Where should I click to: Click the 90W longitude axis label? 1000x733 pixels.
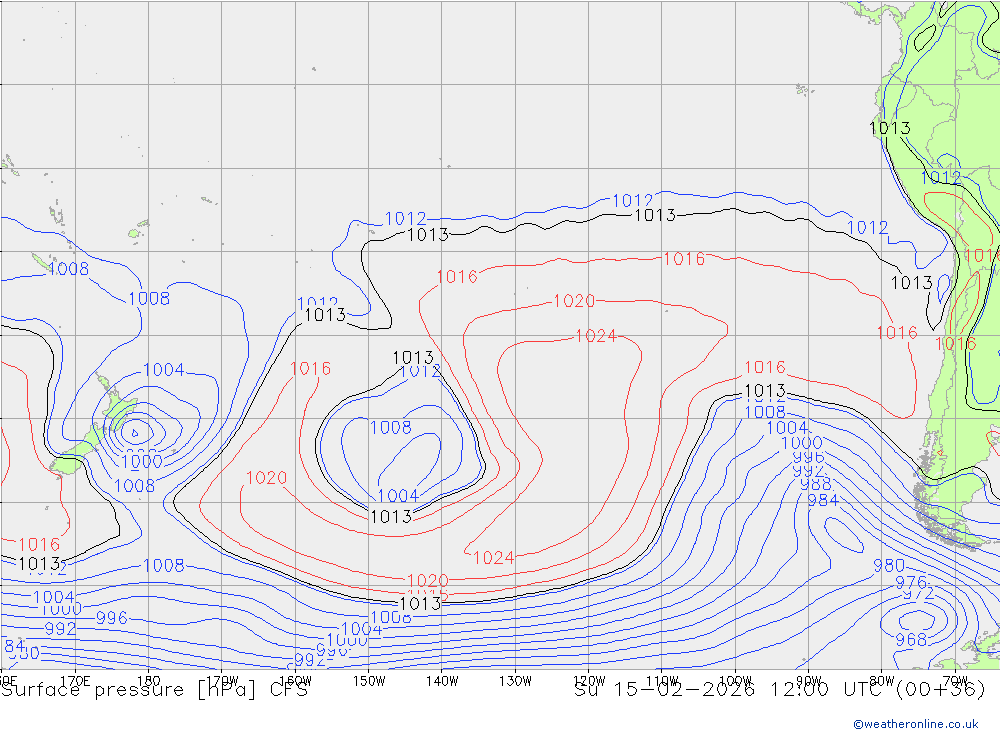coord(809,681)
